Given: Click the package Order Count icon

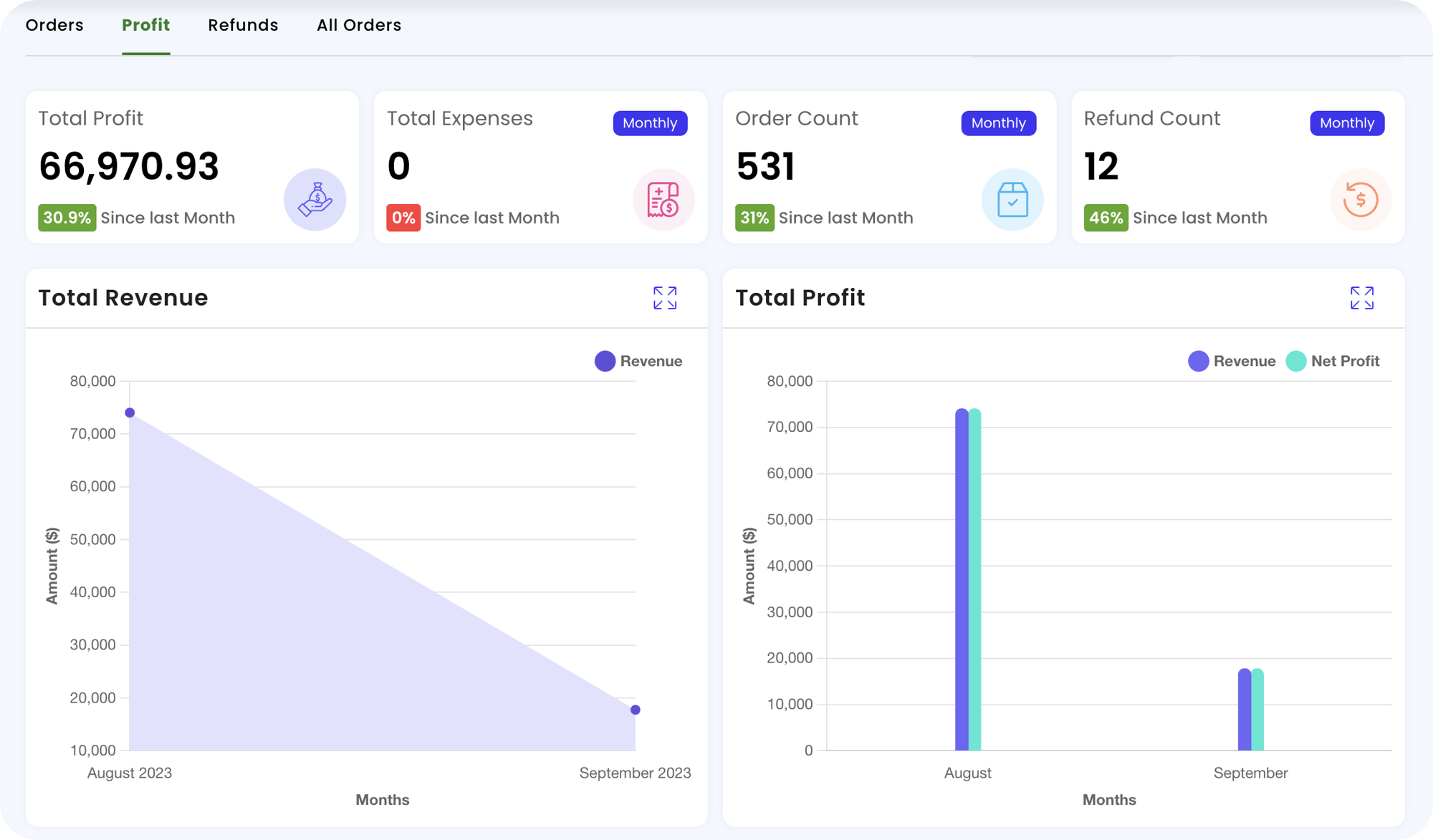Looking at the screenshot, I should pos(1012,200).
